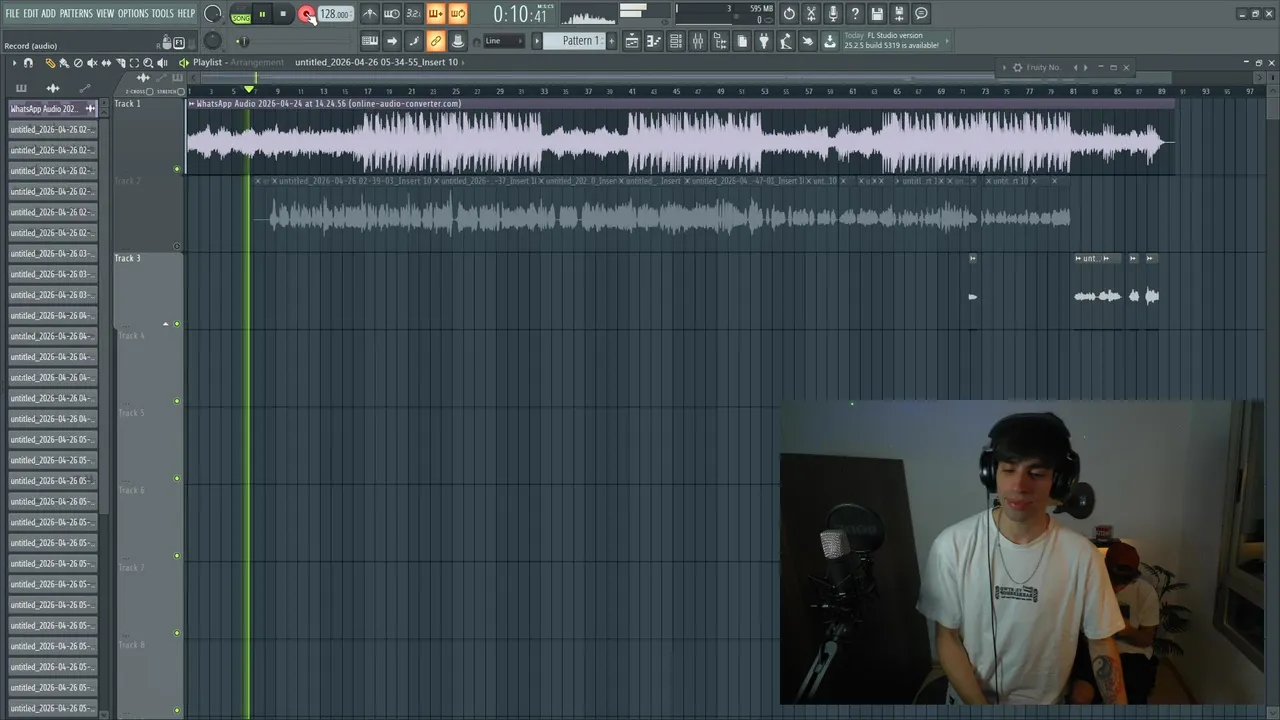Toggle the Track 4 mute LED
The image size is (1280, 720).
(177, 401)
